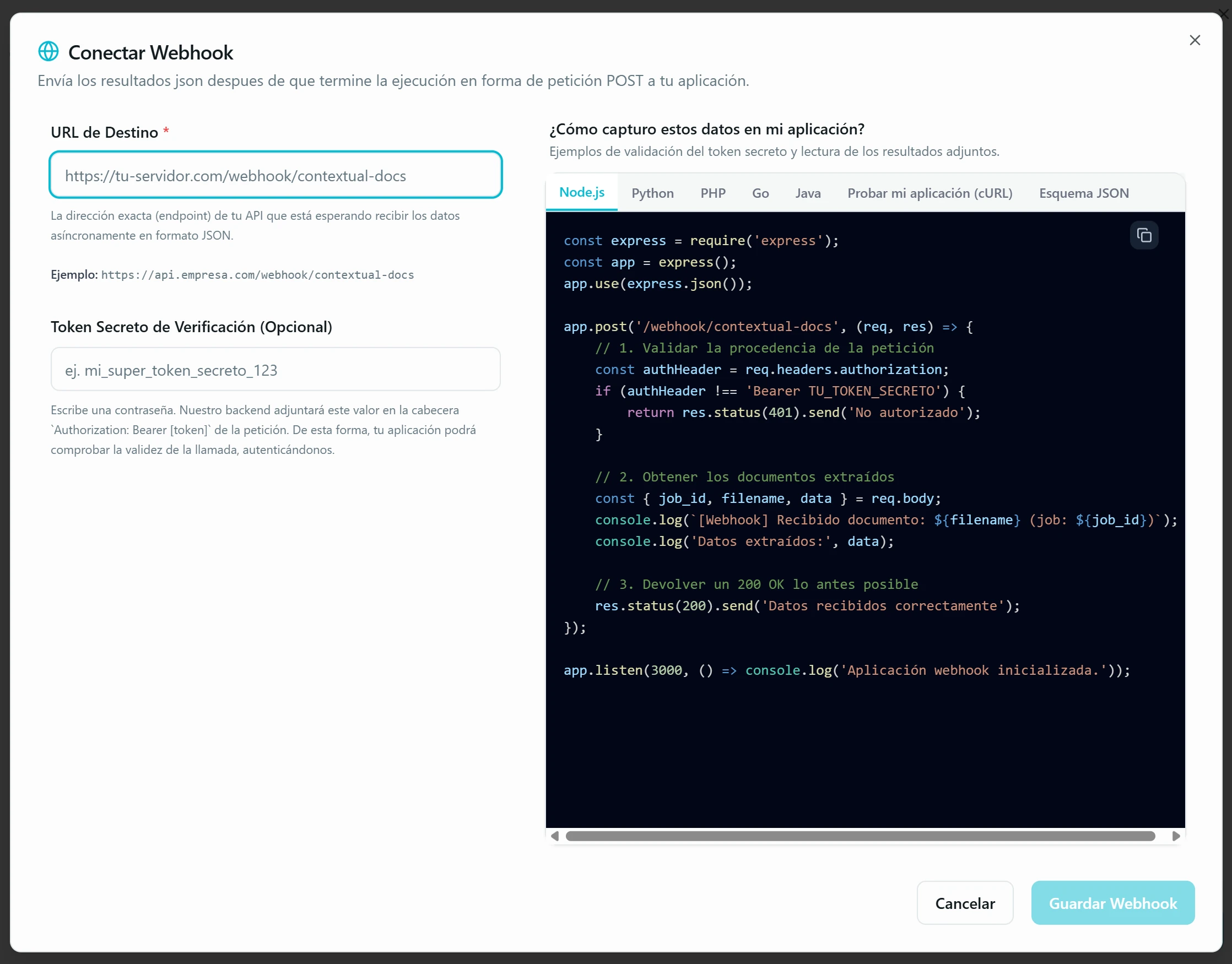Click the Cancelar button

tap(965, 903)
